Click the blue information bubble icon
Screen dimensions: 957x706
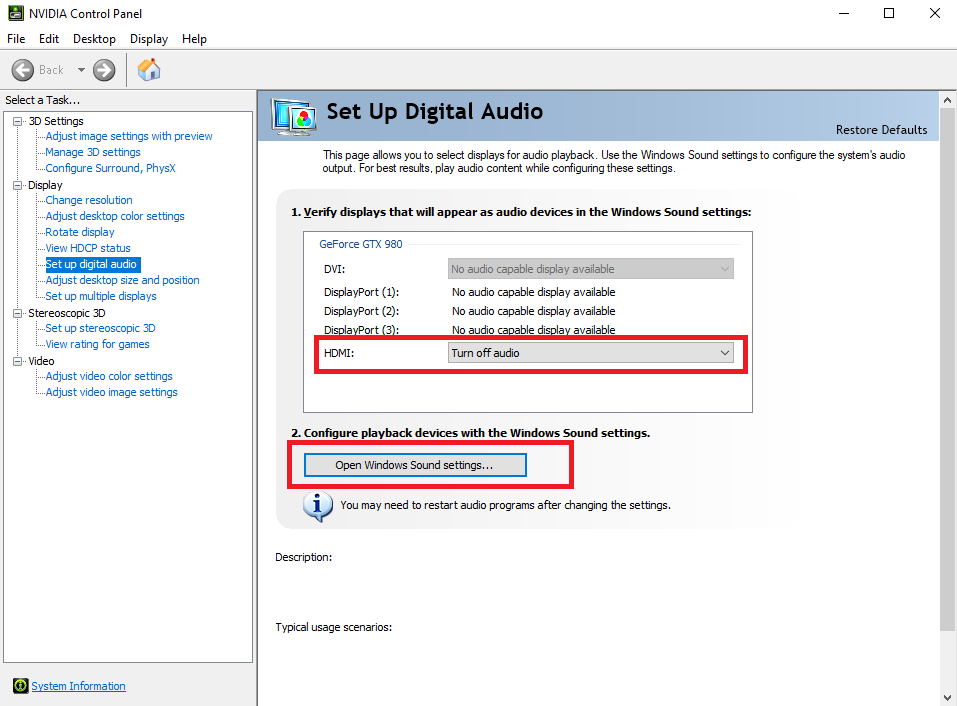[x=318, y=506]
